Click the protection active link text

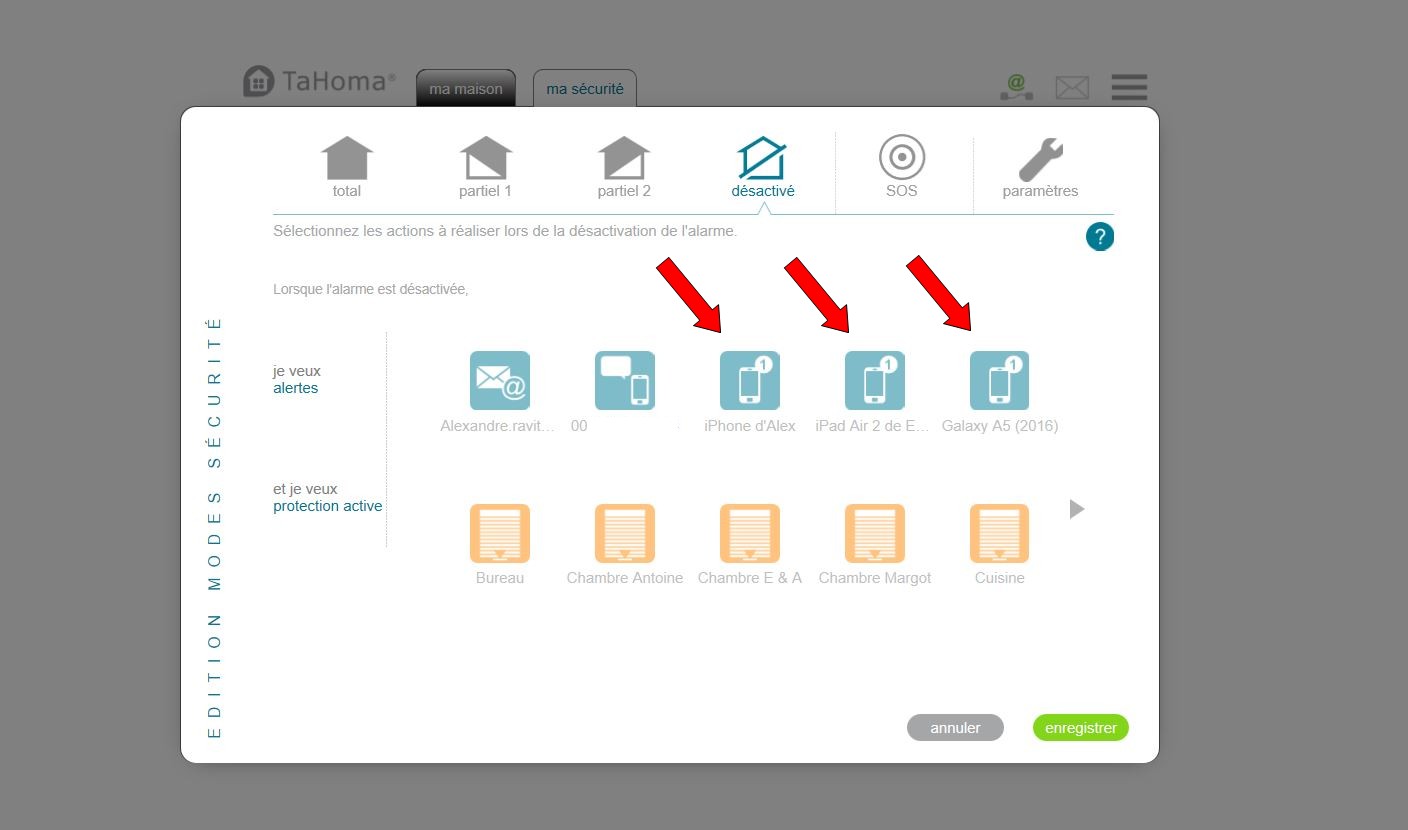[328, 506]
